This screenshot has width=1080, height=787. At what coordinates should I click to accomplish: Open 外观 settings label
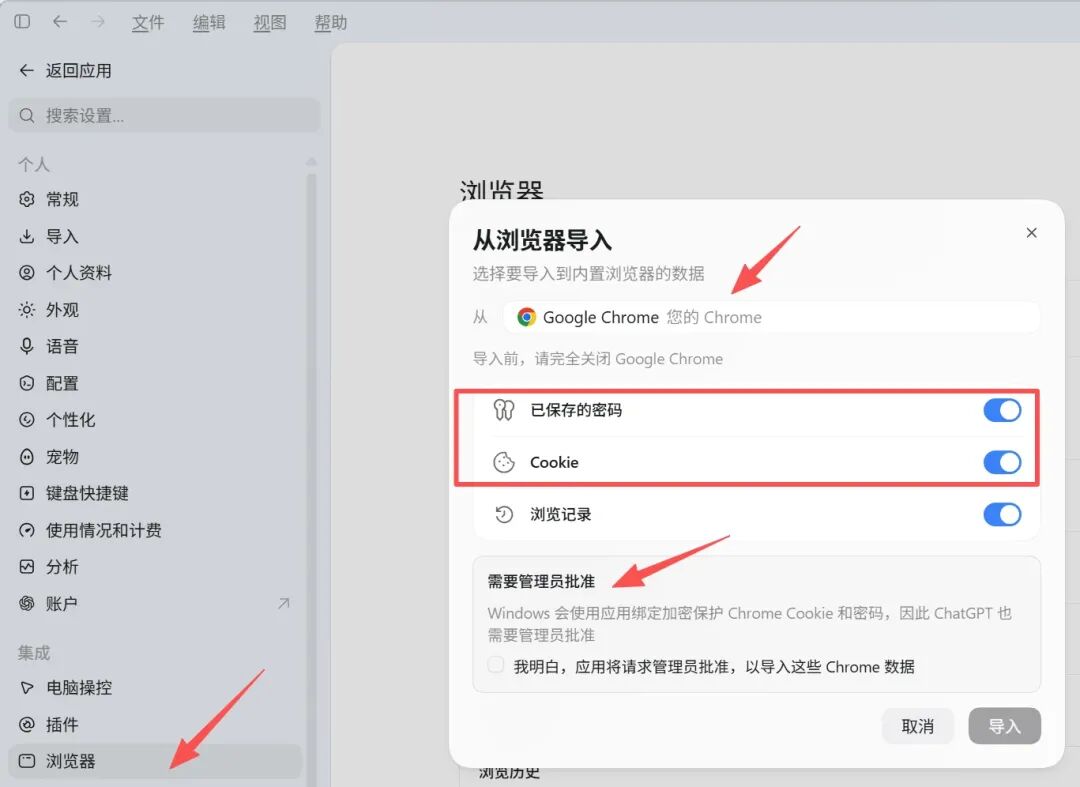62,309
